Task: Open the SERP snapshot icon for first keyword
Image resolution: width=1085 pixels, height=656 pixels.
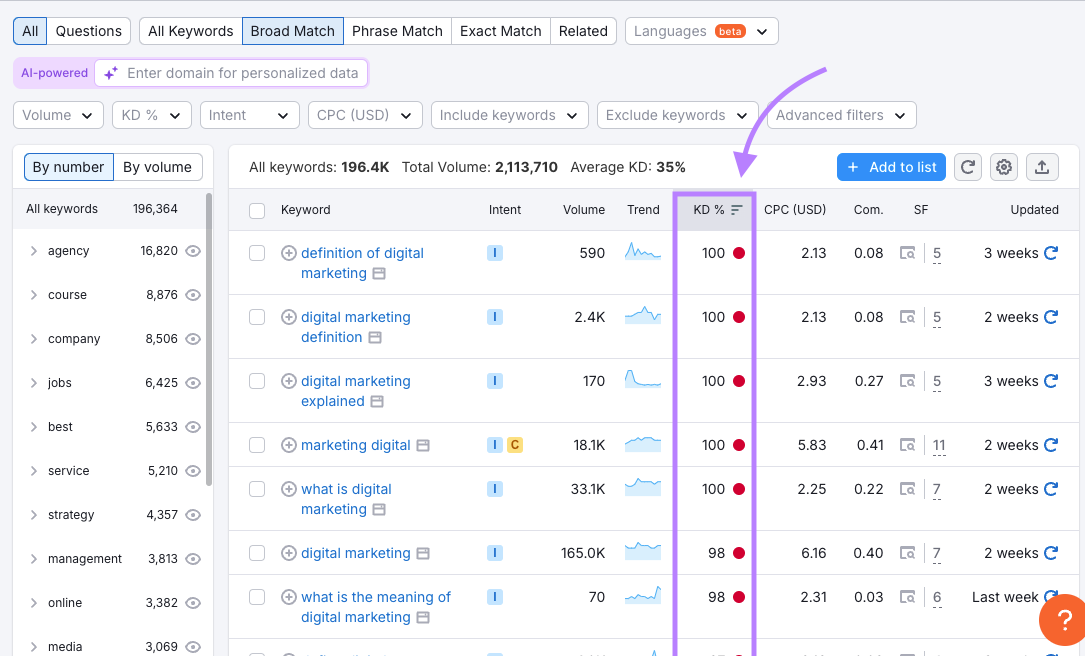Action: tap(908, 253)
